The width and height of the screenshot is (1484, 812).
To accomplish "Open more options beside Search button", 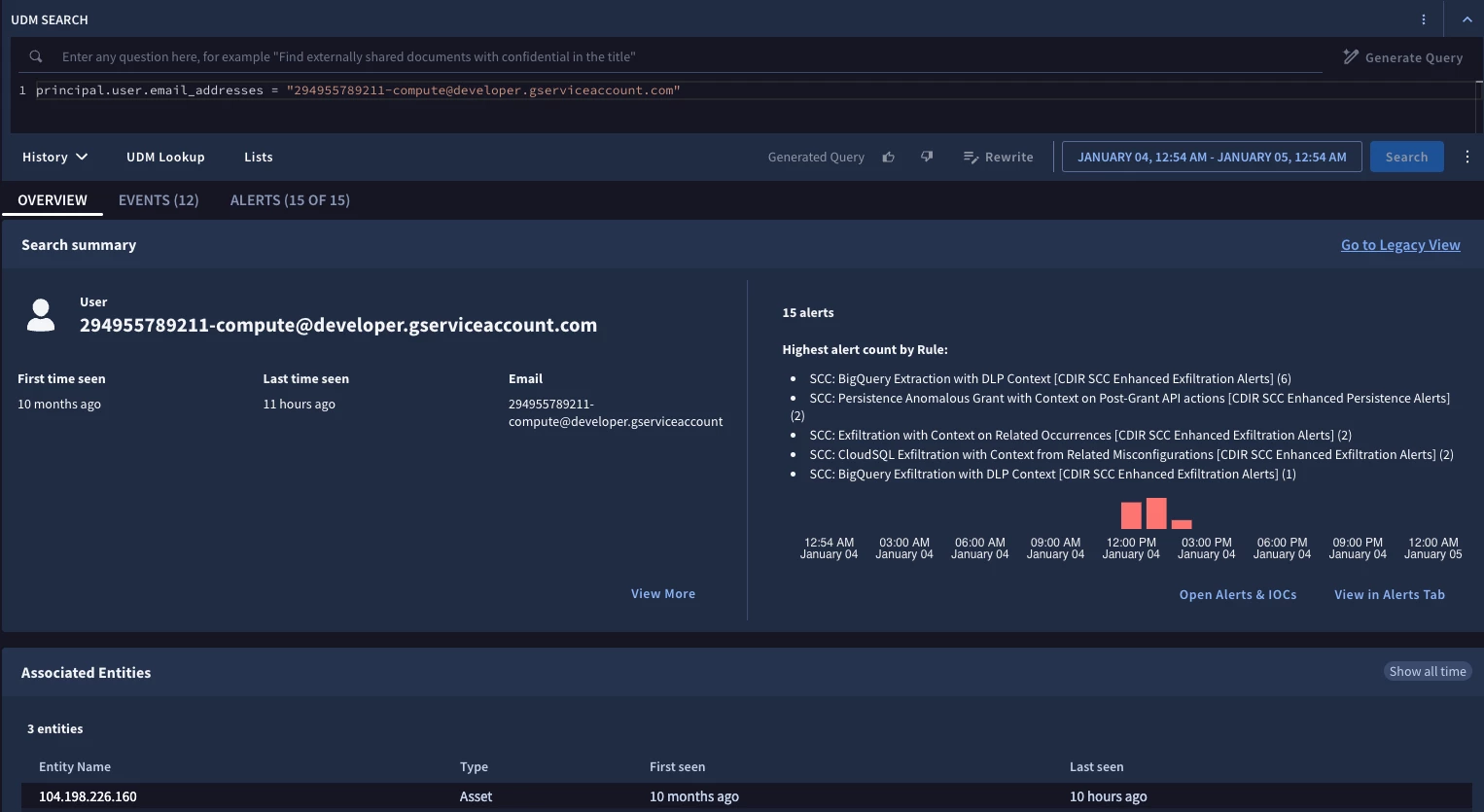I will click(x=1467, y=157).
